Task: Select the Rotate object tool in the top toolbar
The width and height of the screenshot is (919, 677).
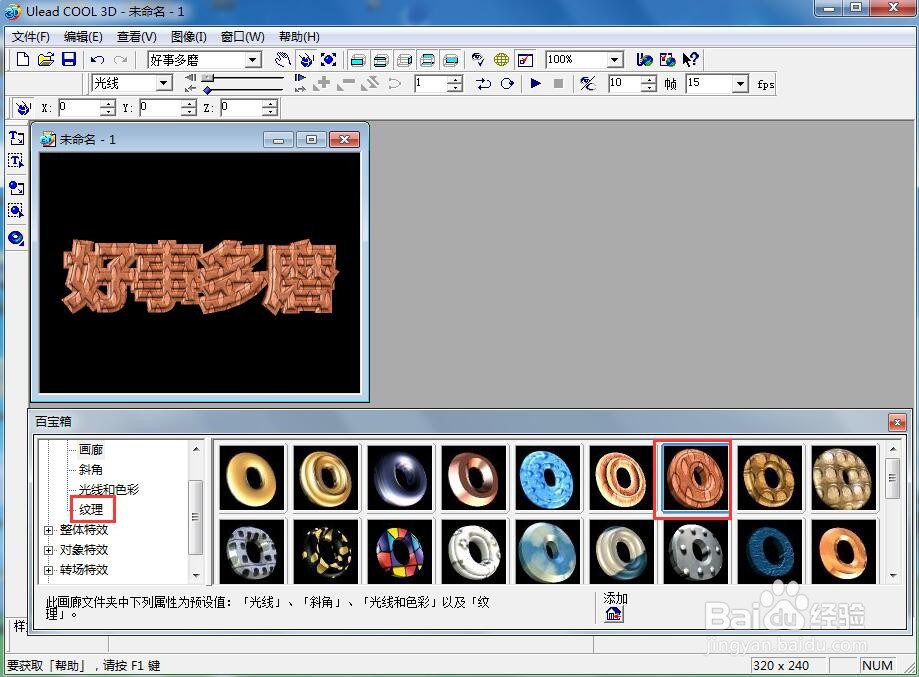Action: (x=306, y=59)
